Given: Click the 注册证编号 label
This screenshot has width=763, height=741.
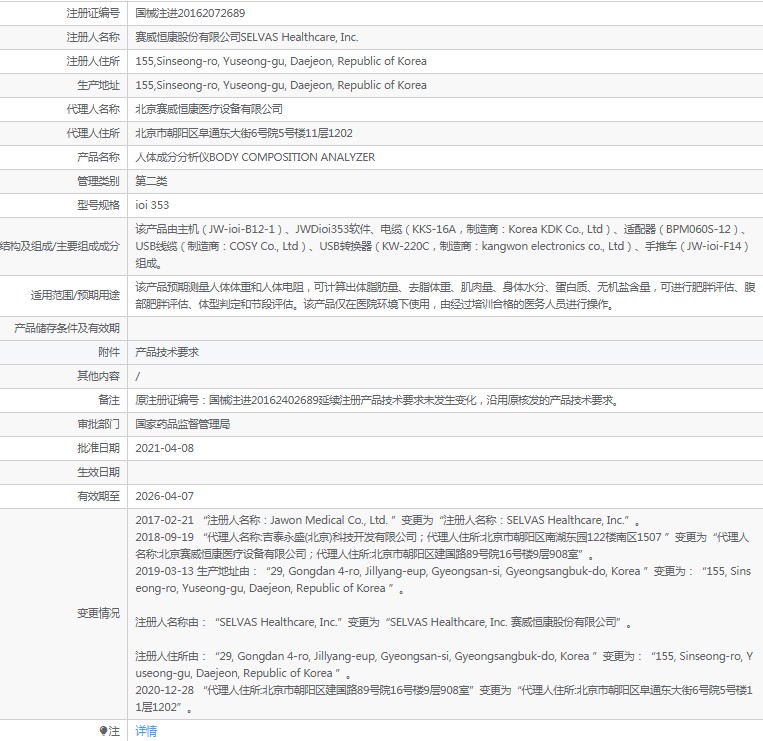Looking at the screenshot, I should click(93, 13).
